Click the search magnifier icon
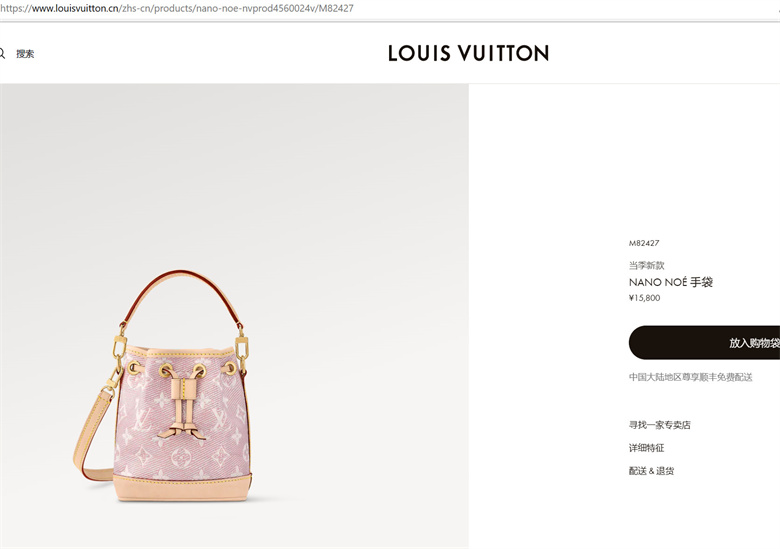The width and height of the screenshot is (780, 549). [x=2, y=54]
